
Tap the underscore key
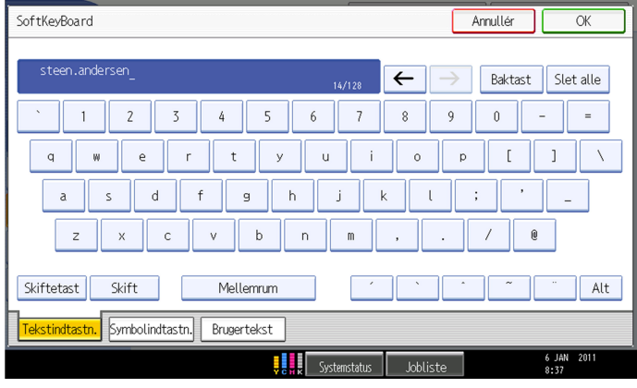pyautogui.click(x=568, y=195)
